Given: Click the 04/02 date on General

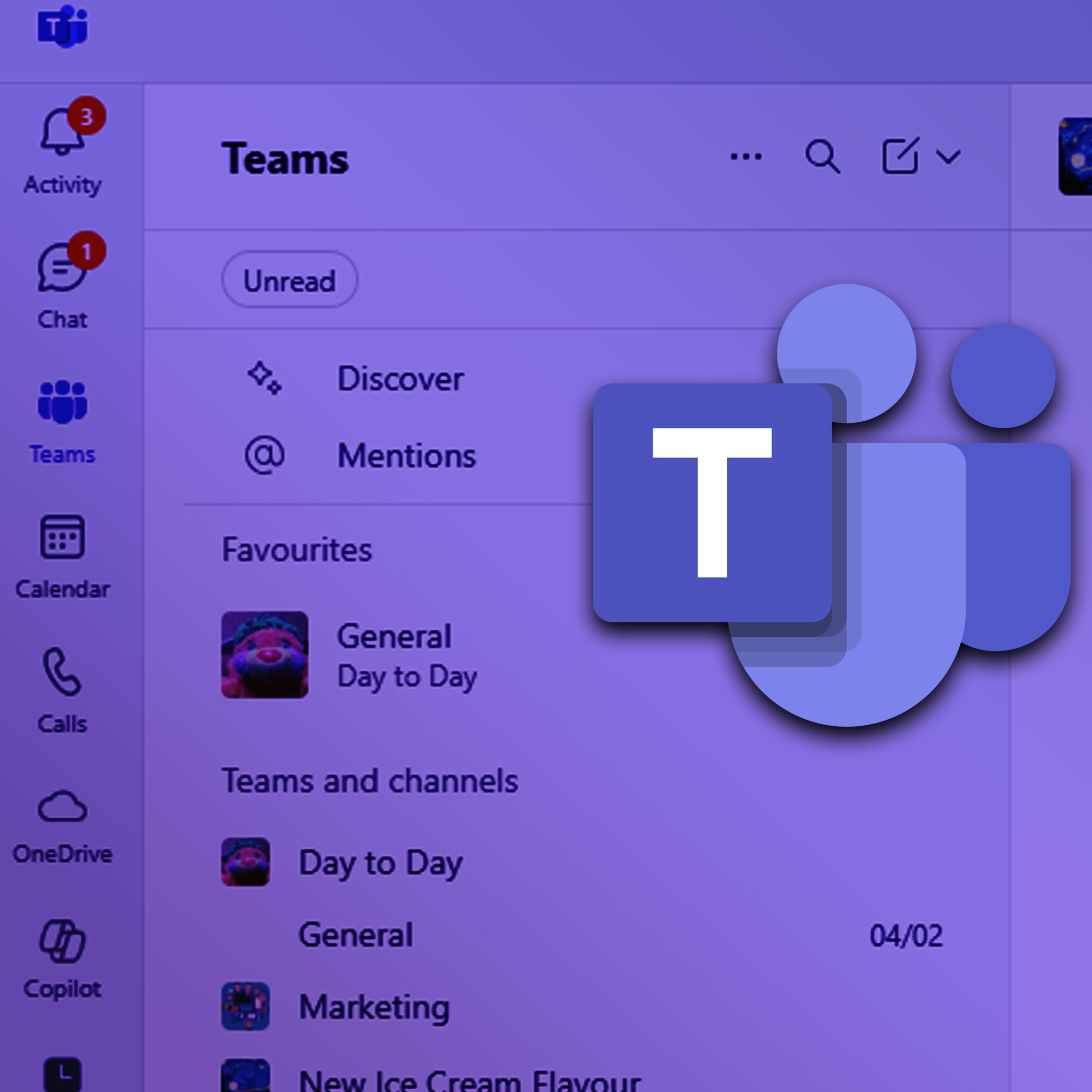Looking at the screenshot, I should tap(906, 935).
